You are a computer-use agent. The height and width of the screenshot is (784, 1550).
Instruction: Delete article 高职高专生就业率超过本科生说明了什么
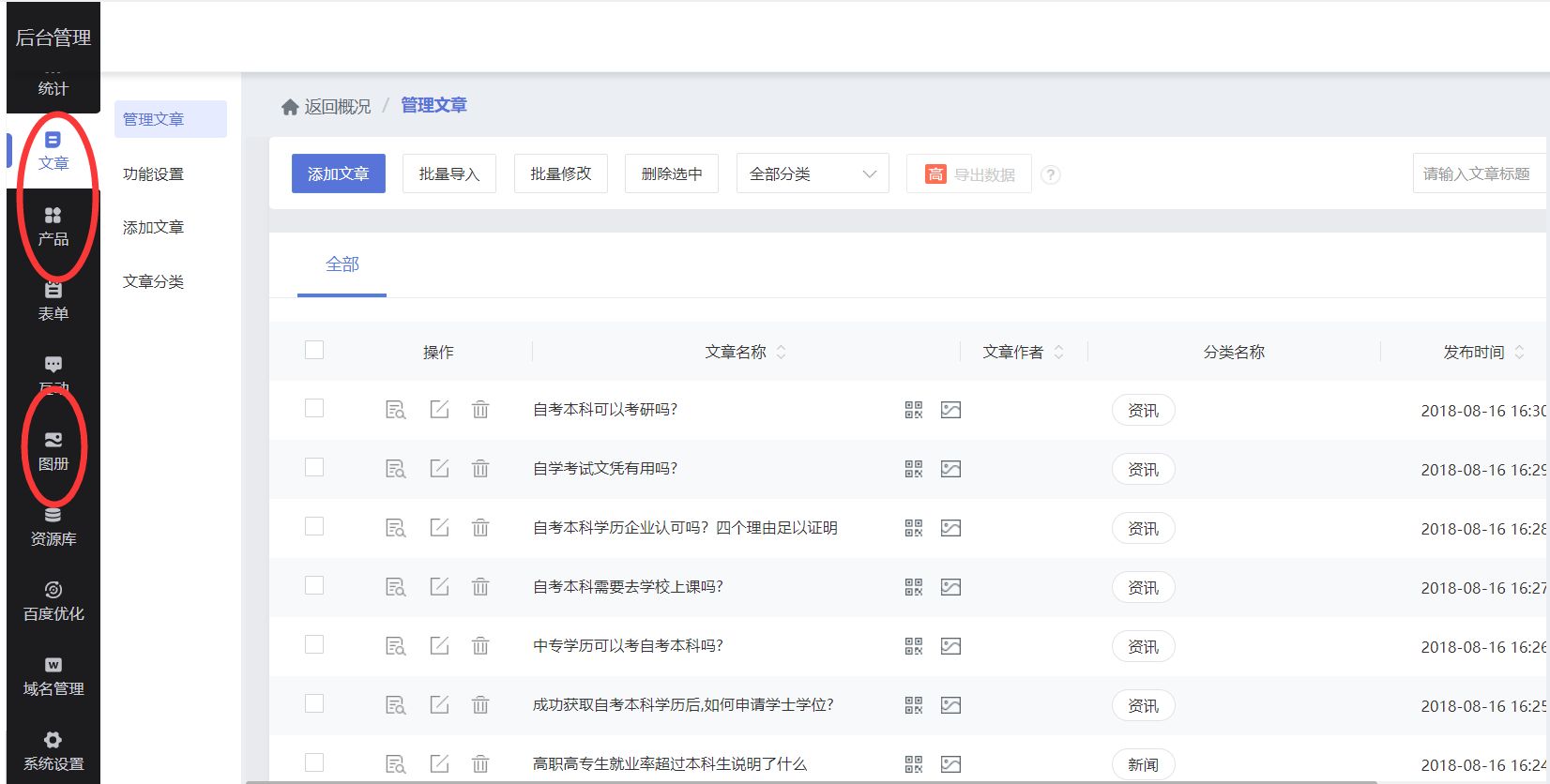[x=480, y=764]
